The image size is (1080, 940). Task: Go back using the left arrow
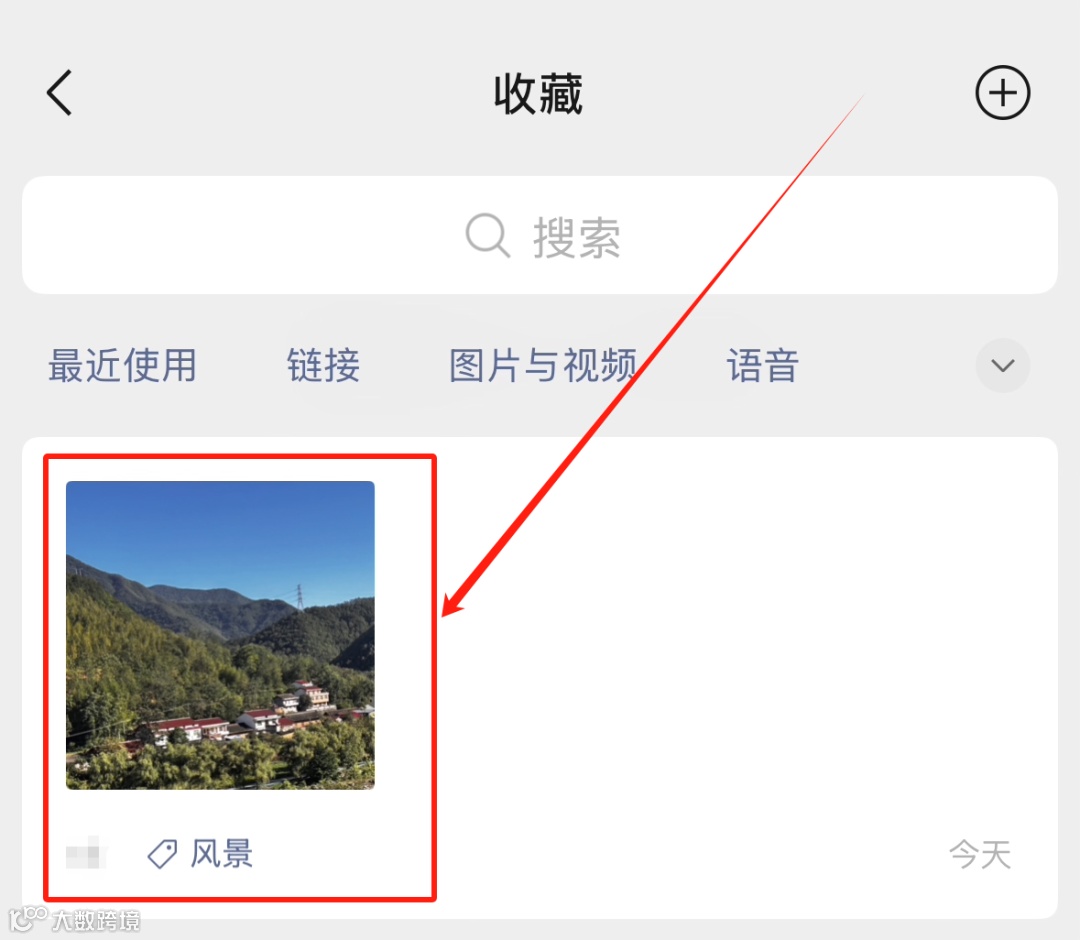[59, 93]
